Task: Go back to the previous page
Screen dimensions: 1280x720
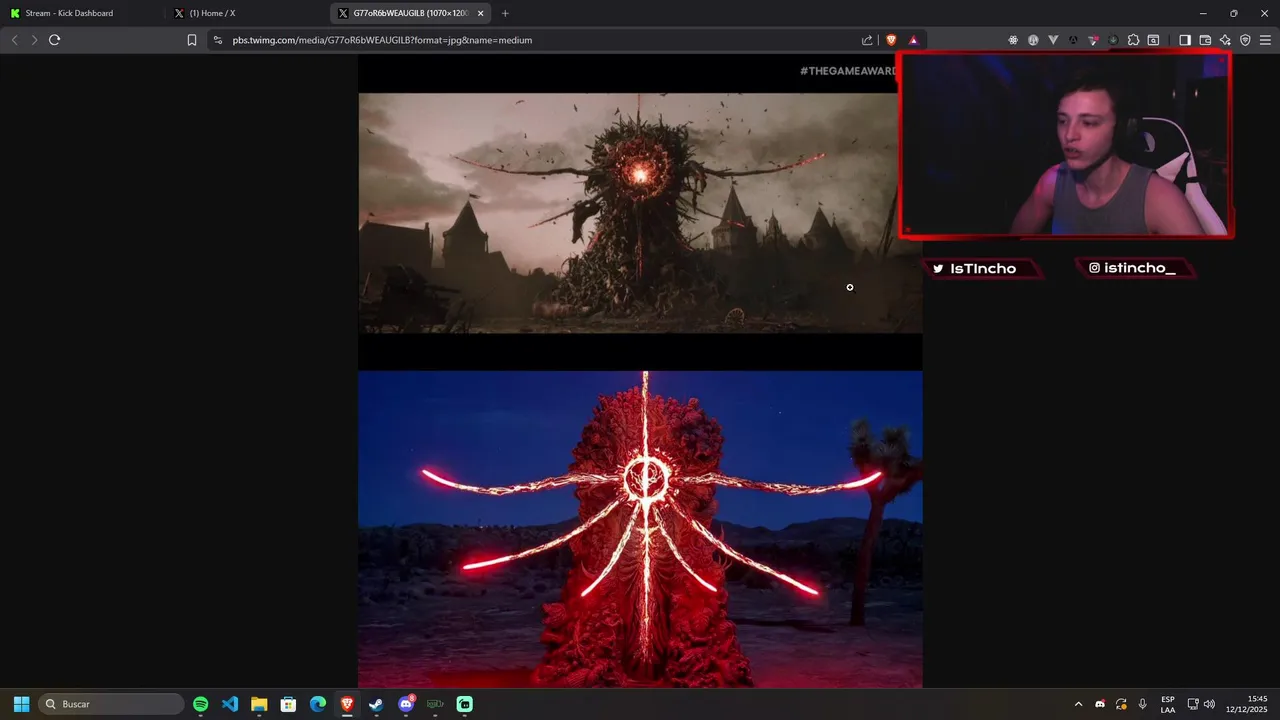Action: tap(14, 40)
